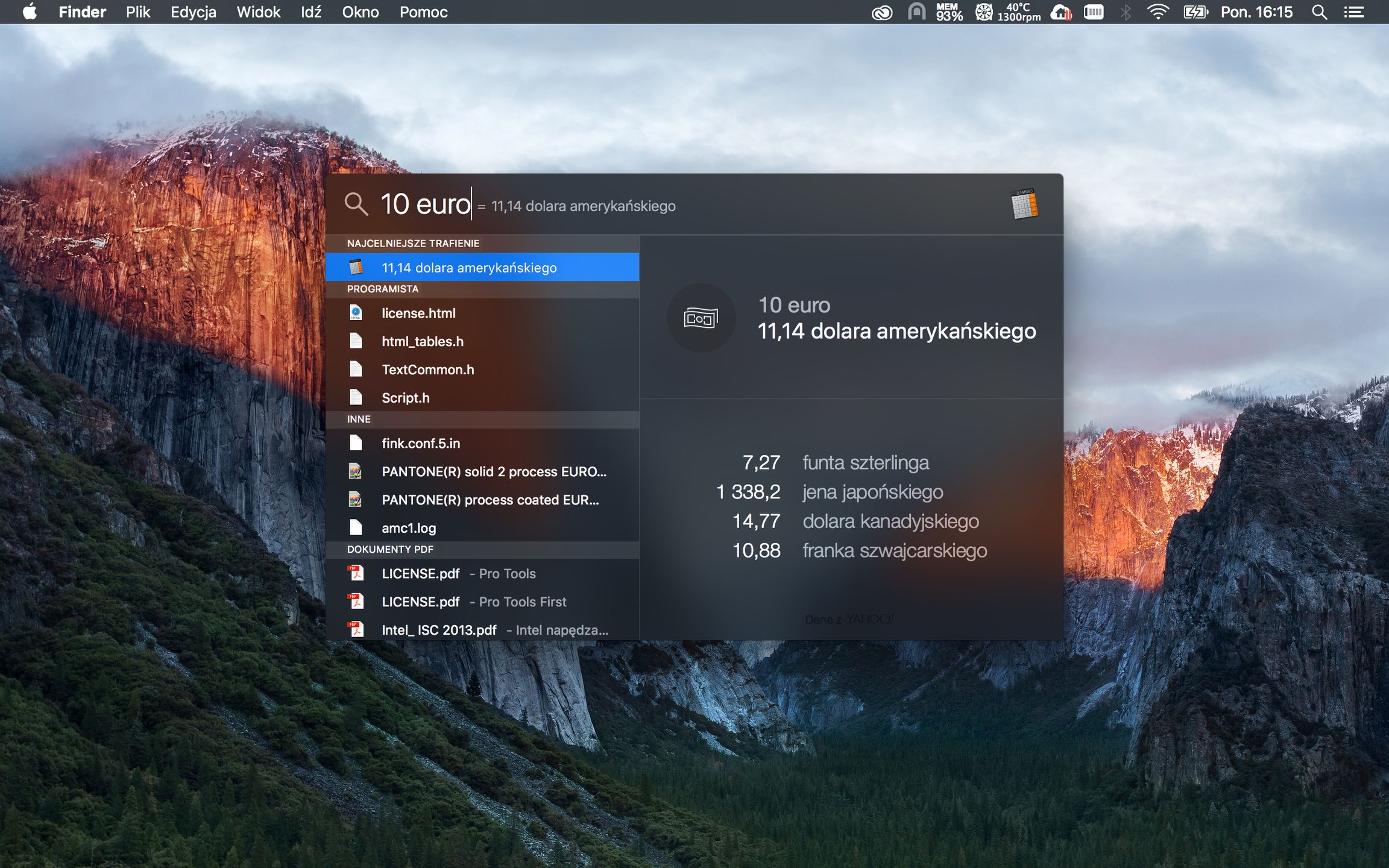The height and width of the screenshot is (868, 1389).
Task: Click the Wi-Fi status icon
Action: (x=1157, y=12)
